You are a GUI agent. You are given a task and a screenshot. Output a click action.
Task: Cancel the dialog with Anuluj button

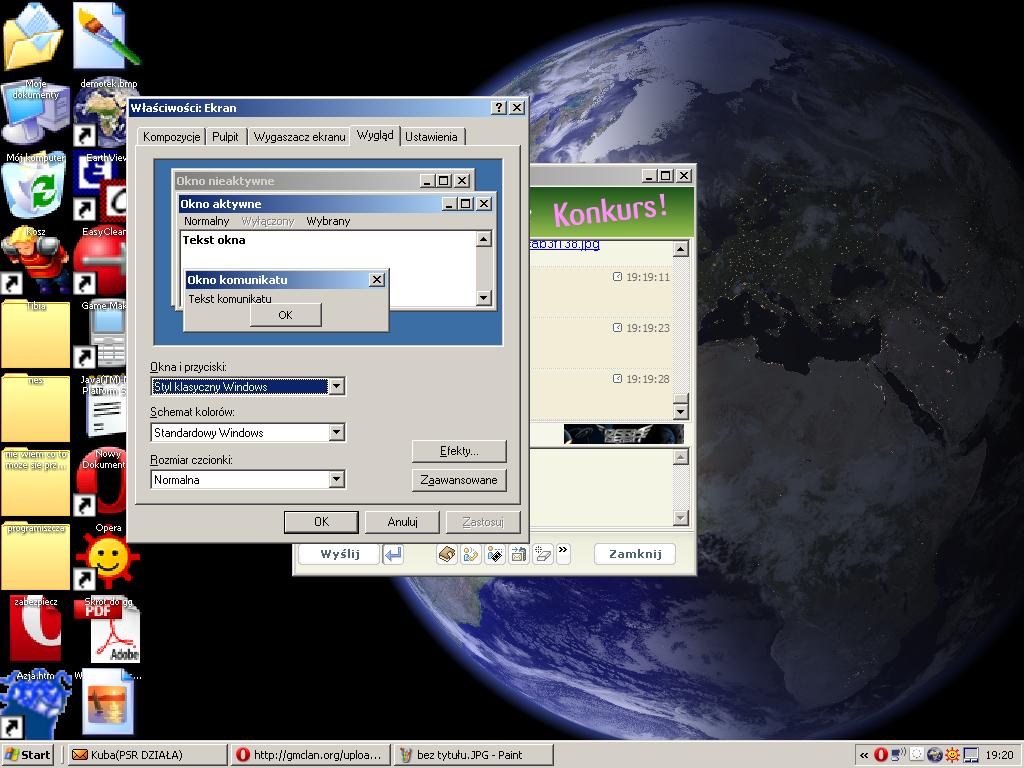(402, 522)
